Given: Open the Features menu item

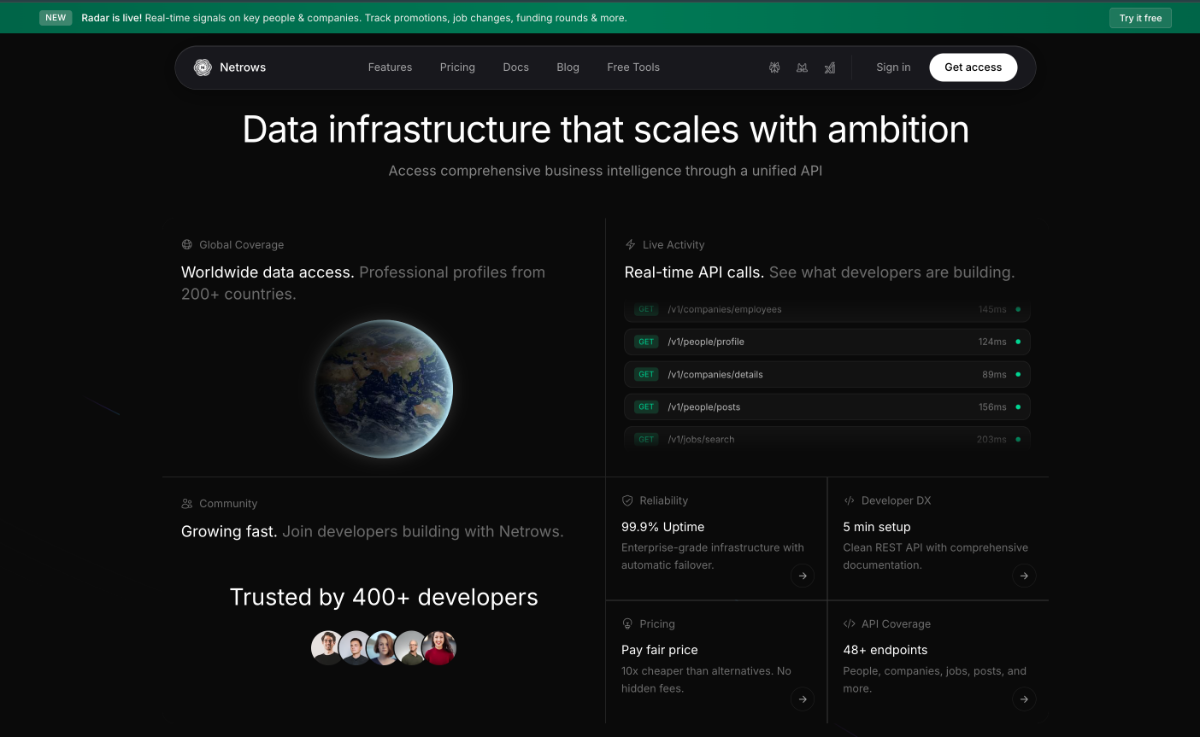Looking at the screenshot, I should point(390,67).
